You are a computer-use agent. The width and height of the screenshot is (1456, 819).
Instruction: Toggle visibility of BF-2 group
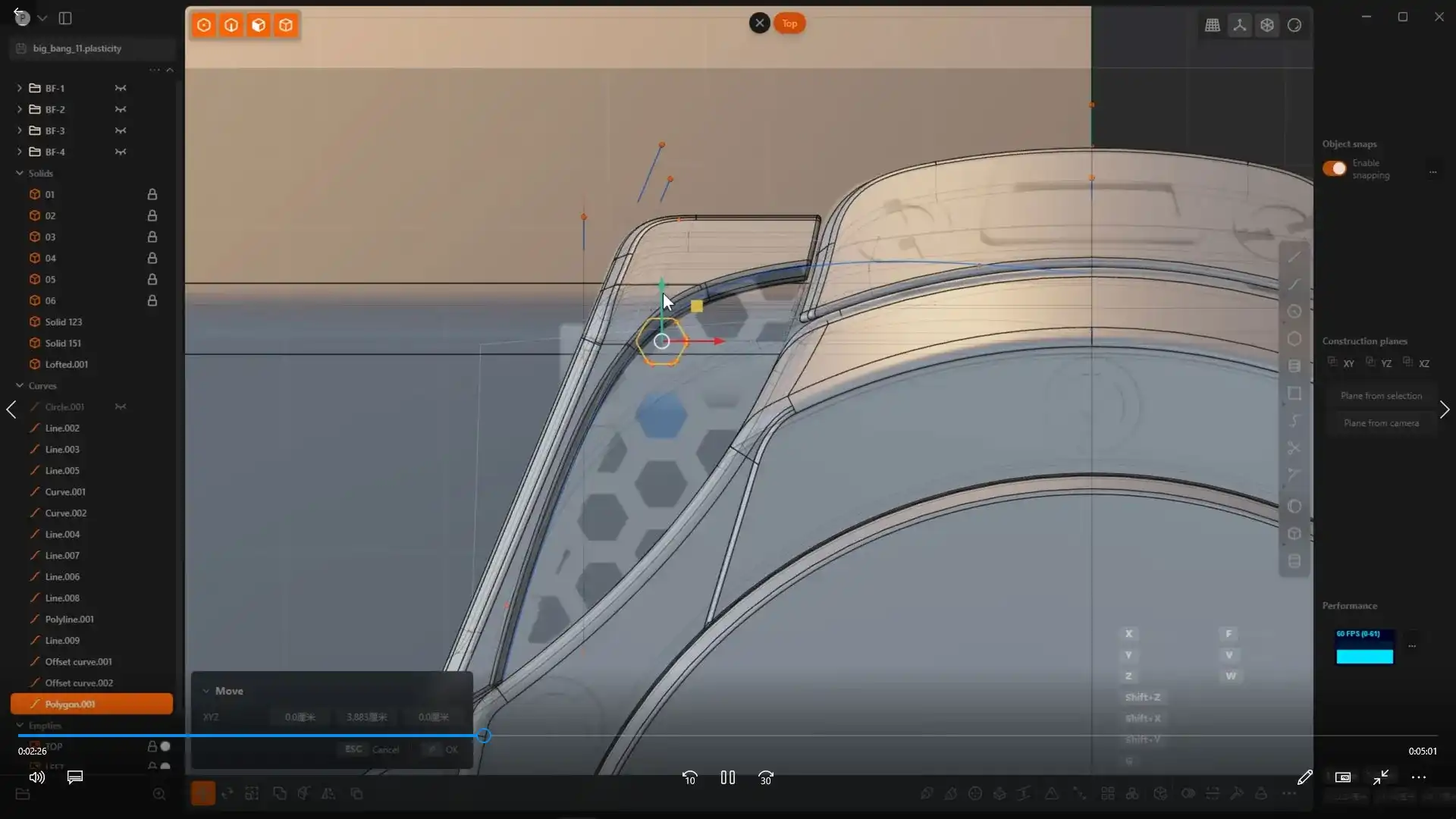121,109
